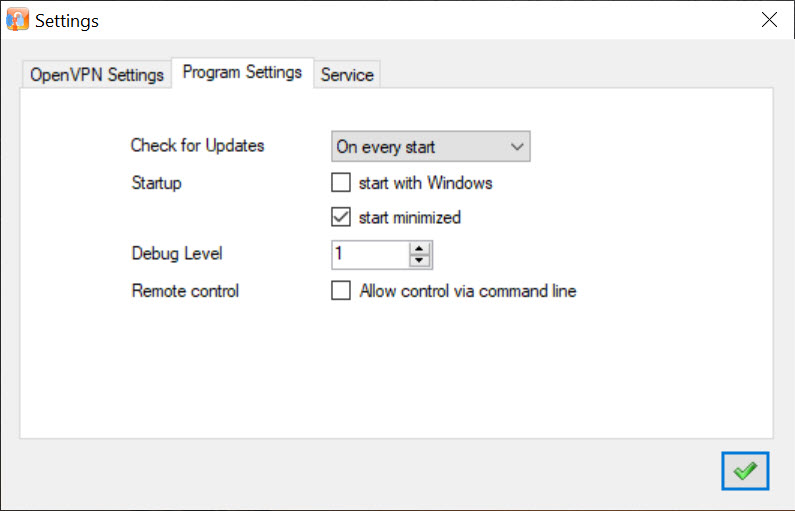
Task: Enable the start with Windows checkbox
Action: (x=341, y=182)
